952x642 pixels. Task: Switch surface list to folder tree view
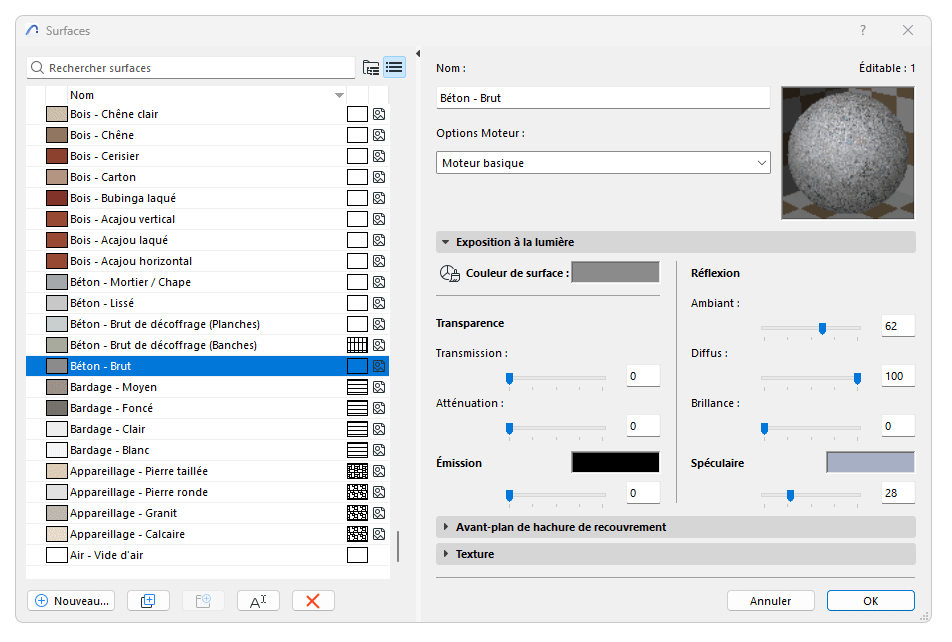coord(371,67)
